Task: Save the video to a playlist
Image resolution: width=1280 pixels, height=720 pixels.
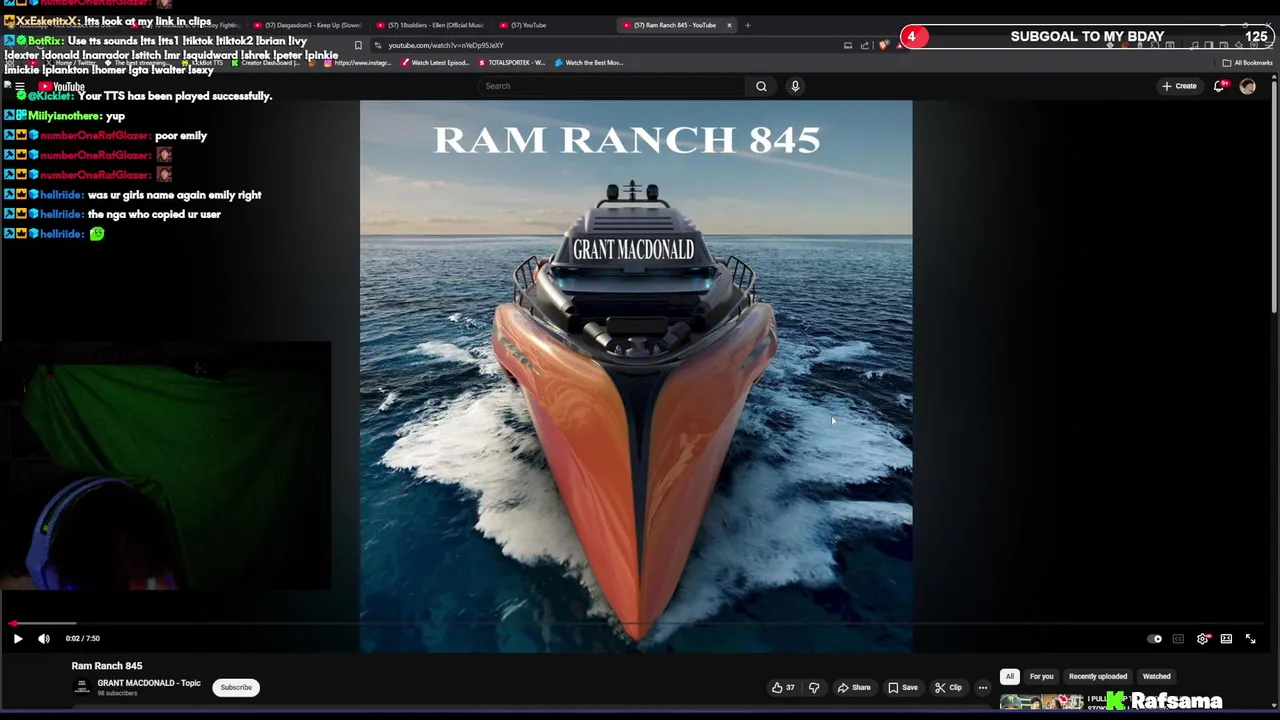Action: point(902,688)
